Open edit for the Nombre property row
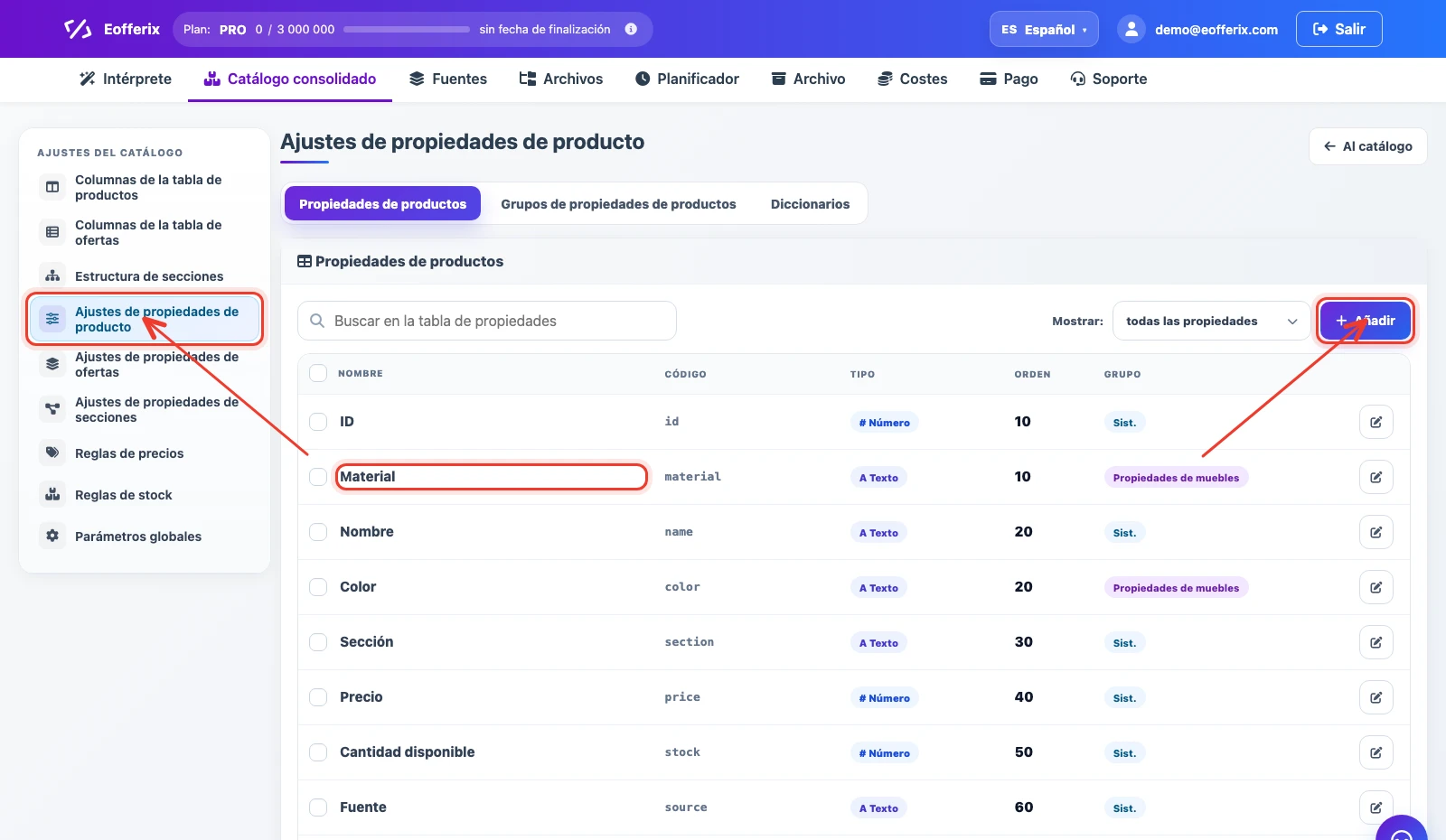This screenshot has width=1446, height=840. pyautogui.click(x=1376, y=532)
